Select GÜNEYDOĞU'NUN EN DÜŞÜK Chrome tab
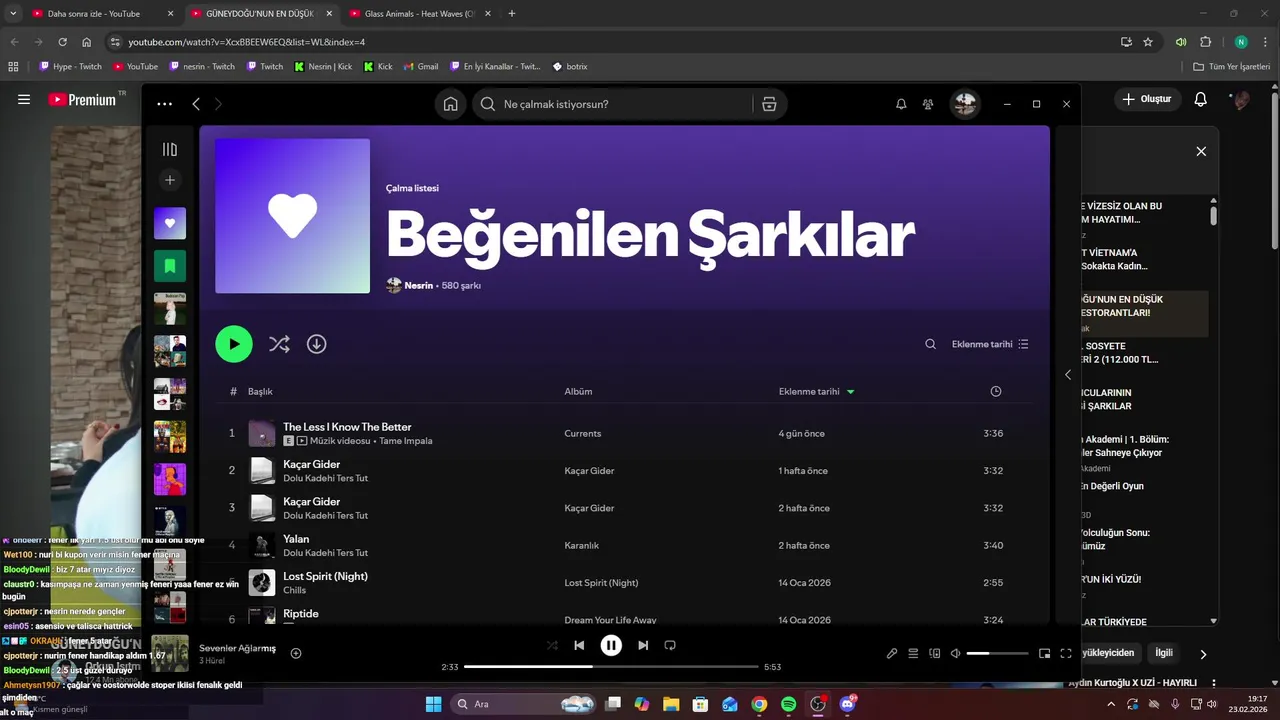The image size is (1280, 720). coord(261,14)
